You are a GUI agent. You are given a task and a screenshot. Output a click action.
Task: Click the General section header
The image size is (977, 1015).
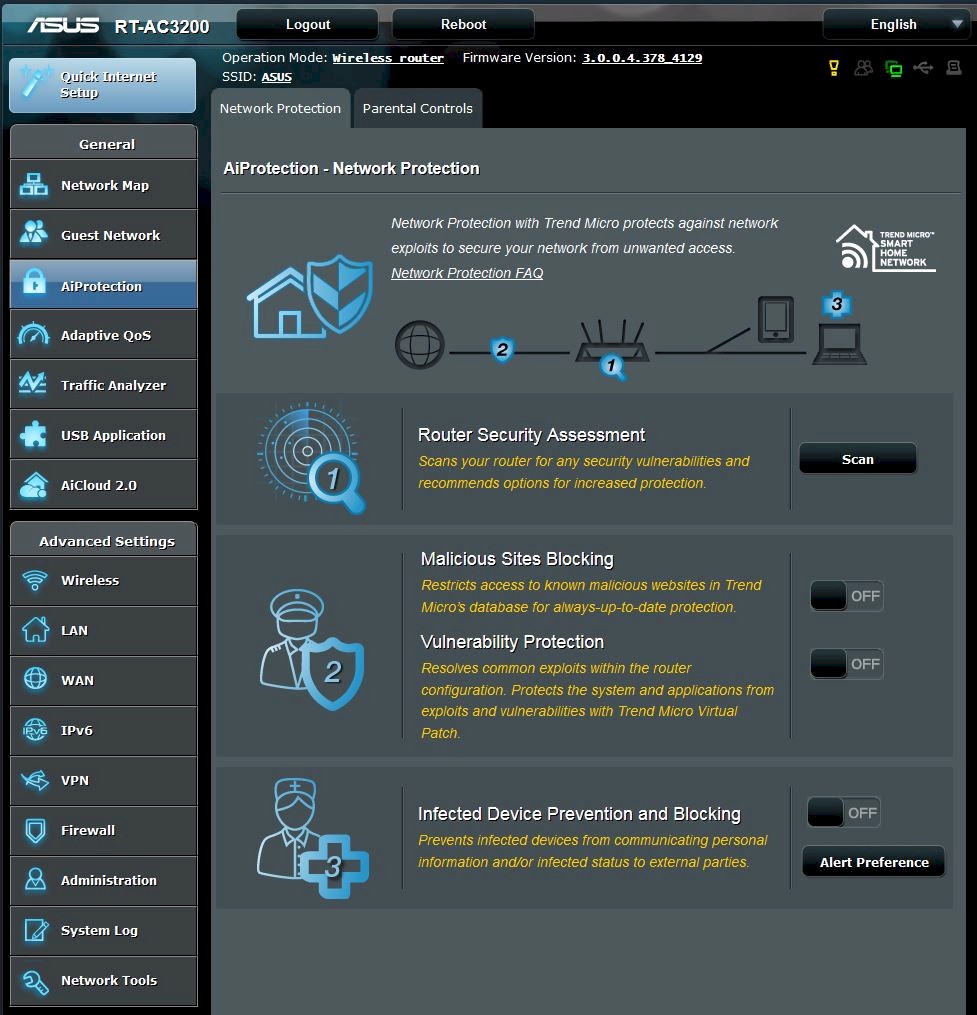[x=104, y=143]
